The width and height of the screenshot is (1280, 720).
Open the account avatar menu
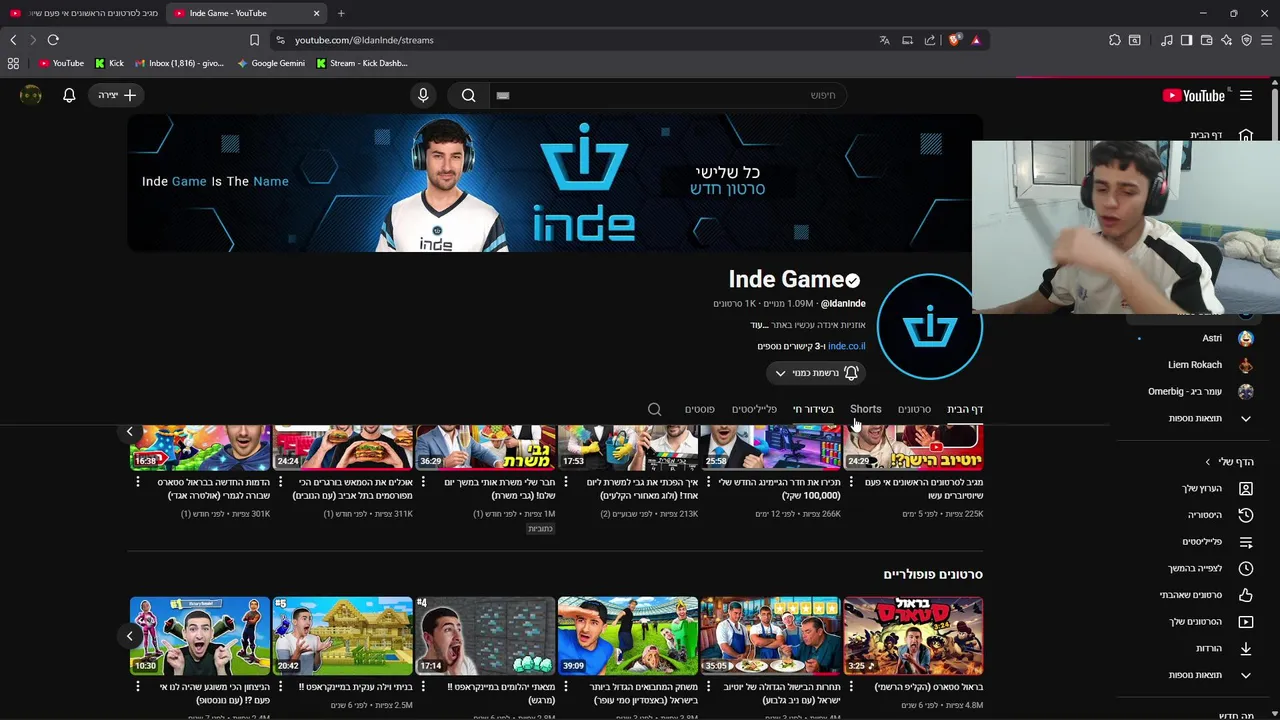(x=31, y=95)
